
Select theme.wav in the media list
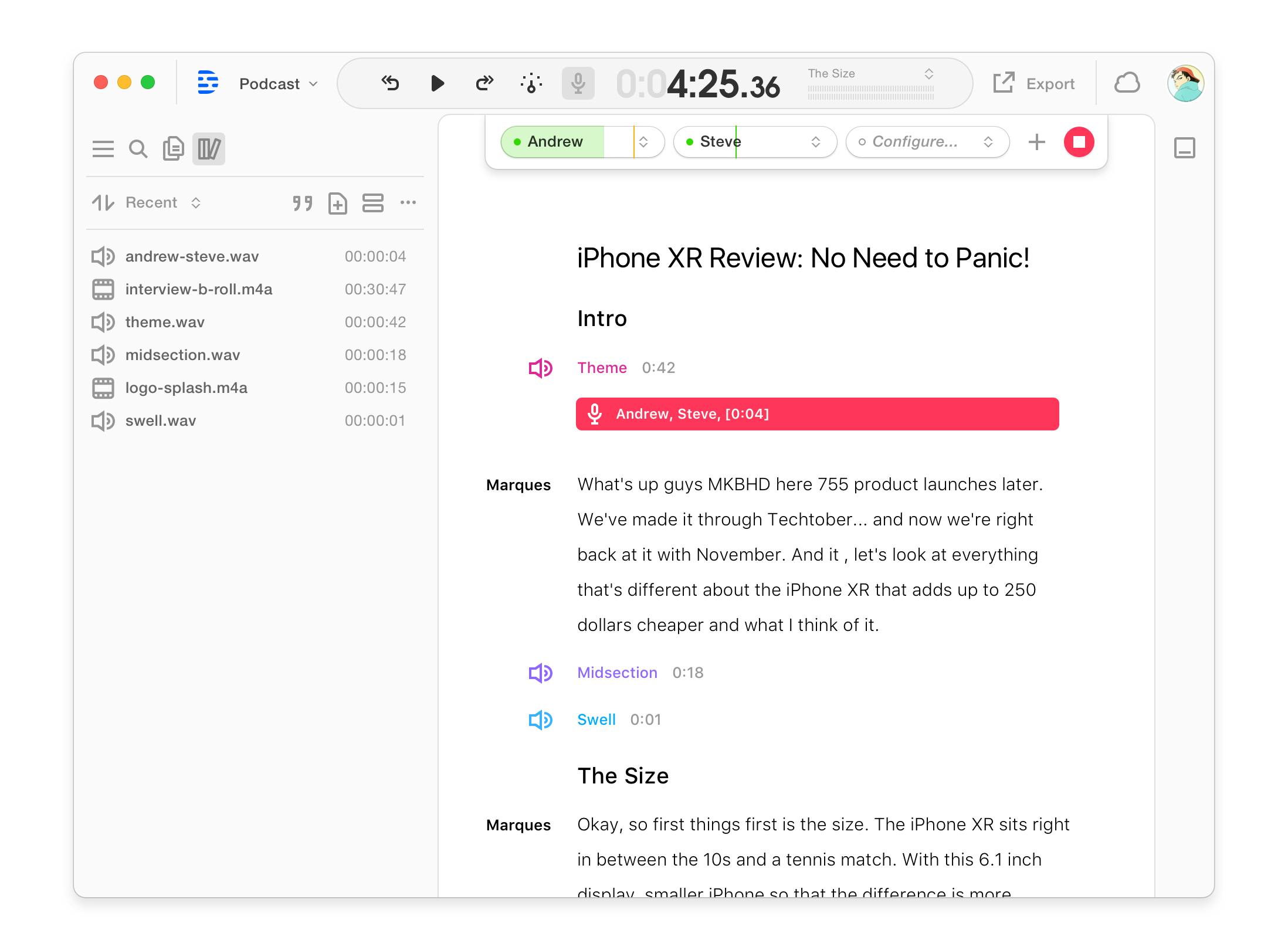255,322
